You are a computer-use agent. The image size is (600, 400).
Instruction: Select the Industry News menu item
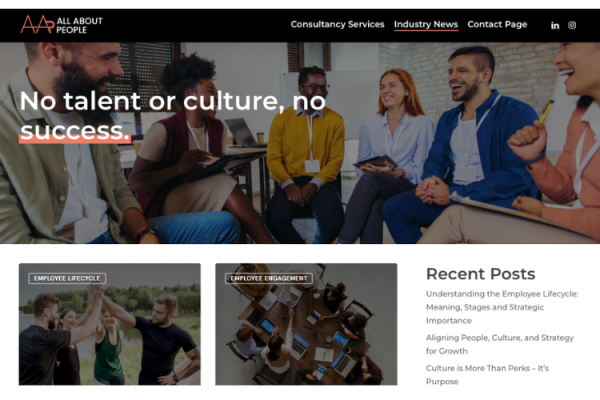click(426, 24)
